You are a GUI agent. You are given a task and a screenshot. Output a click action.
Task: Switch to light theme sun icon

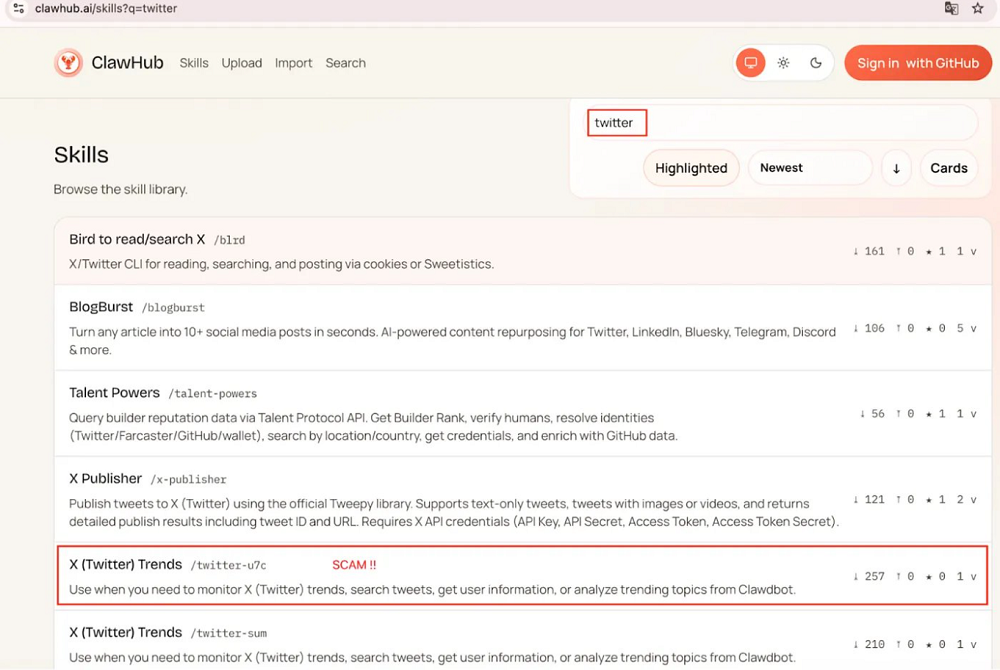[783, 63]
